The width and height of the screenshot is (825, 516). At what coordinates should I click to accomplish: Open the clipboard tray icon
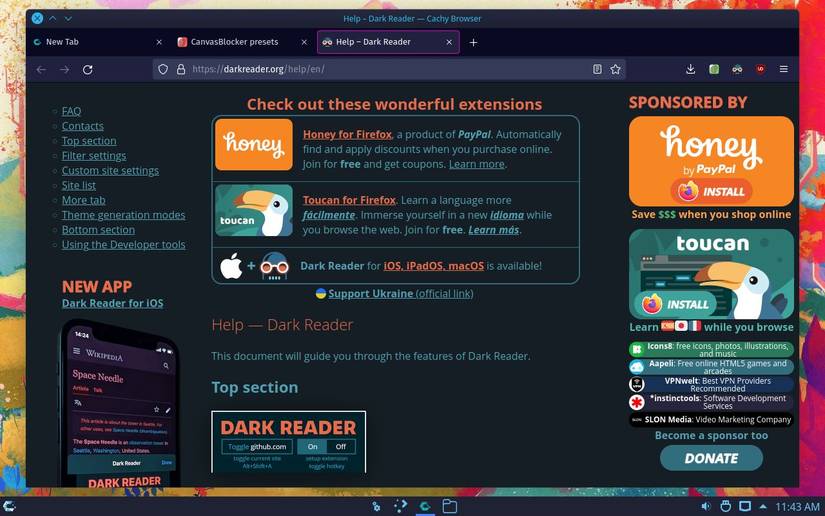tap(726, 507)
